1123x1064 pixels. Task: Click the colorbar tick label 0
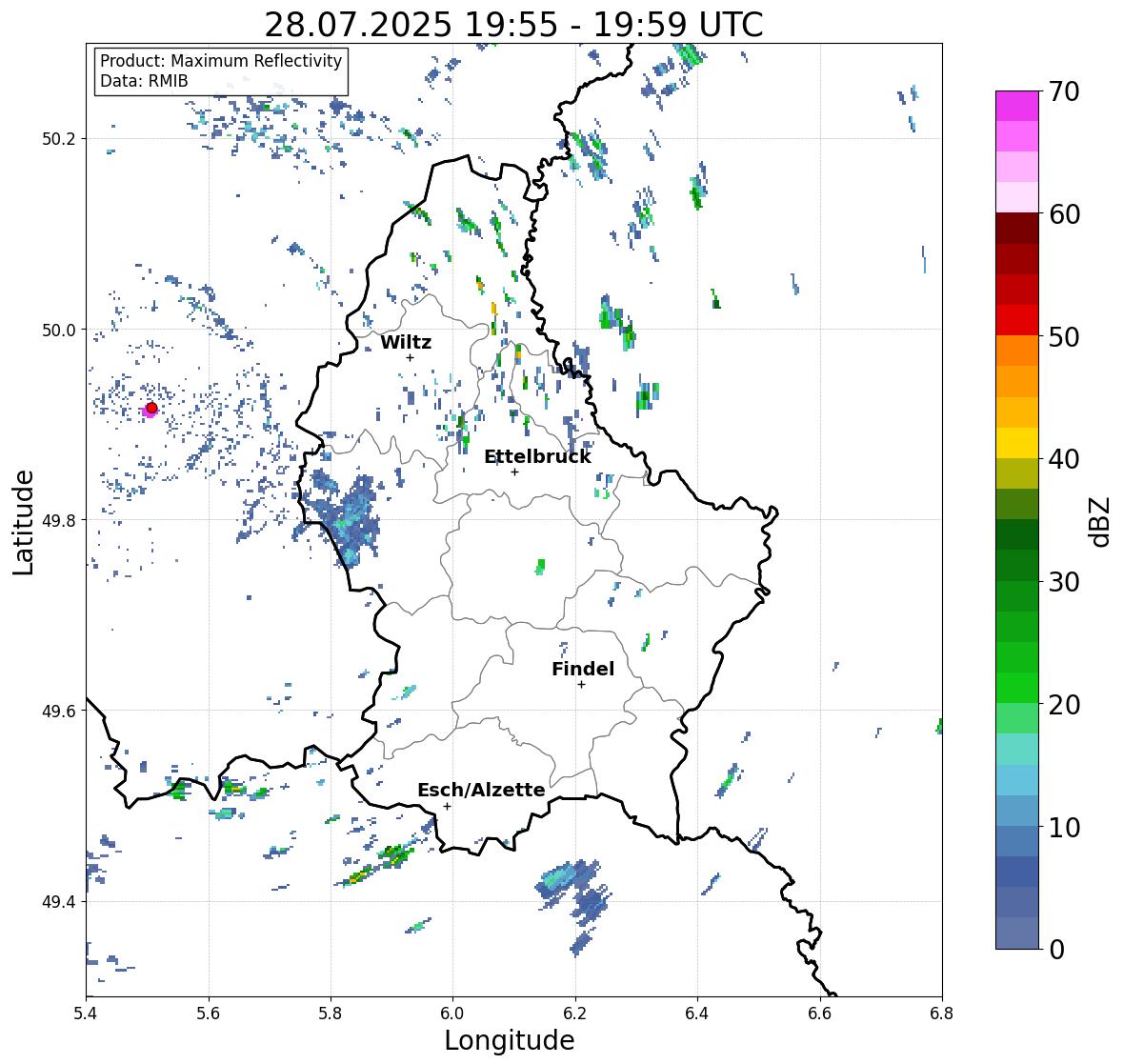click(x=1056, y=950)
